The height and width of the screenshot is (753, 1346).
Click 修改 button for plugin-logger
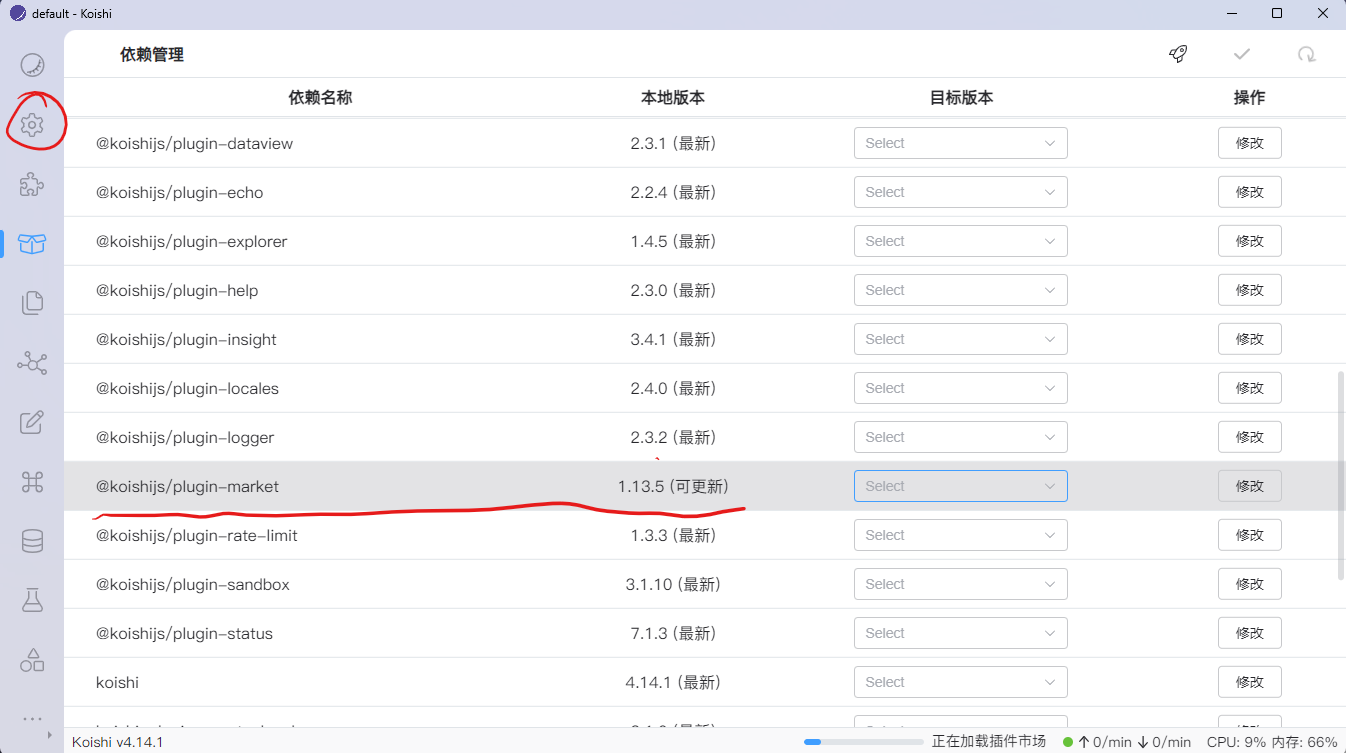point(1249,437)
